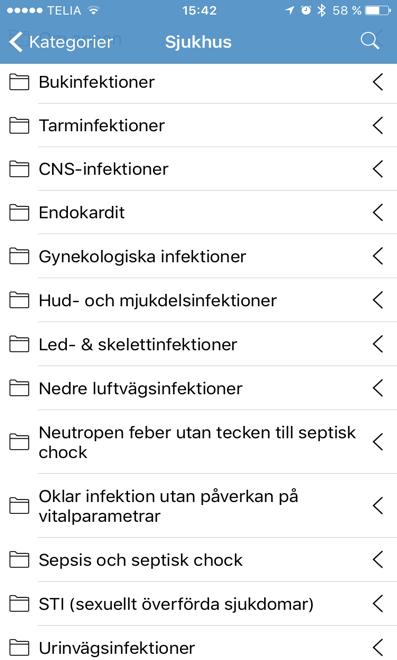This screenshot has width=397, height=660.
Task: Tap folder icon next to CNS-infektioner
Action: (19, 169)
